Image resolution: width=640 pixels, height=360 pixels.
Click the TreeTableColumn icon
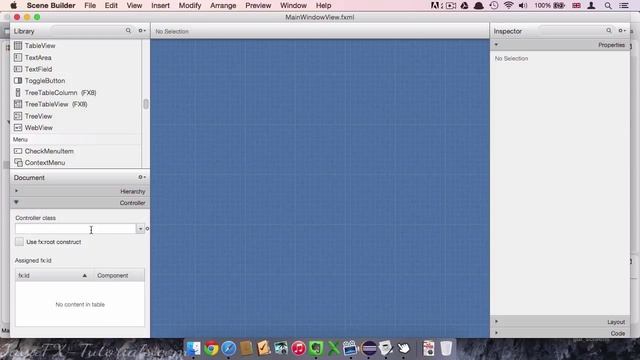click(18, 93)
